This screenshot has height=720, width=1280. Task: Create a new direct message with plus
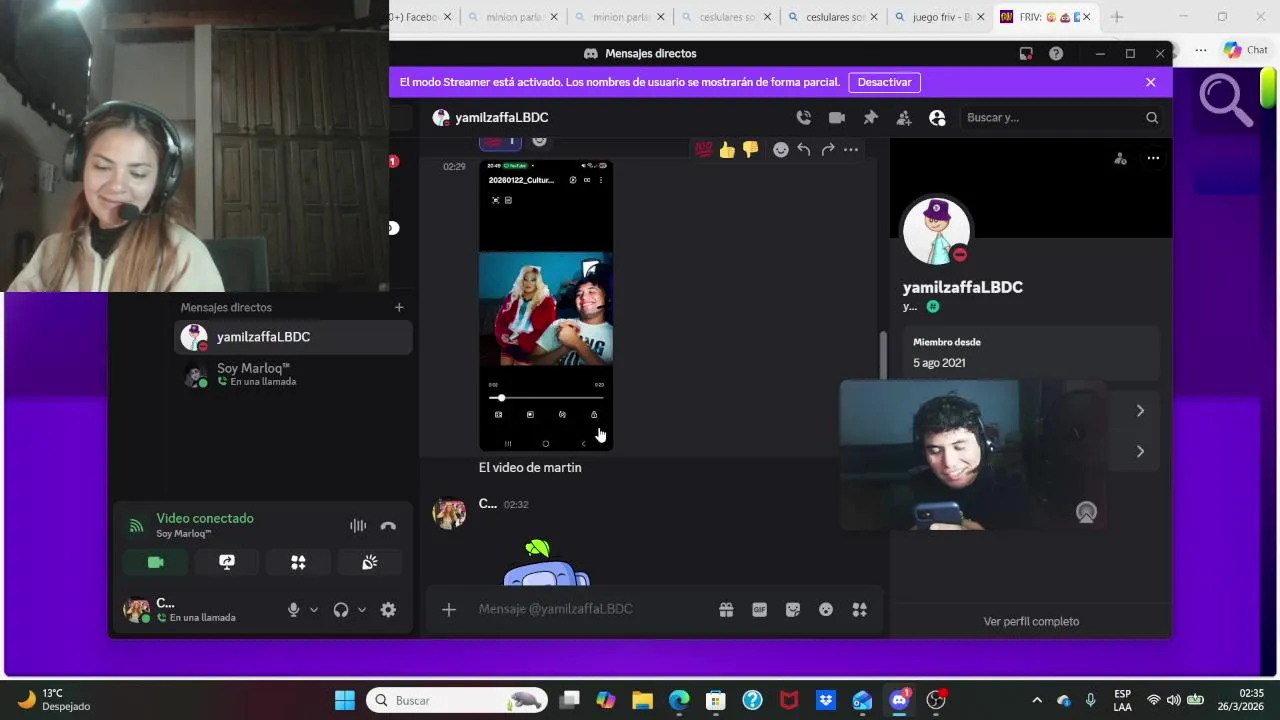click(x=399, y=307)
